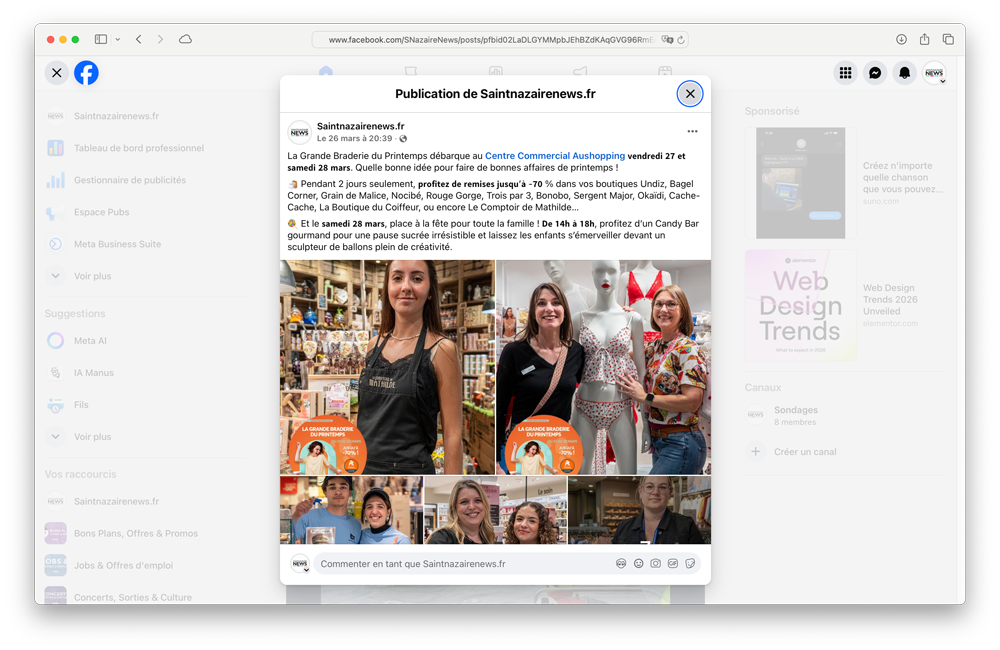Viewport: 1000px width, 650px height.
Task: Expand Safari sidebar options chevron
Action: click(118, 39)
